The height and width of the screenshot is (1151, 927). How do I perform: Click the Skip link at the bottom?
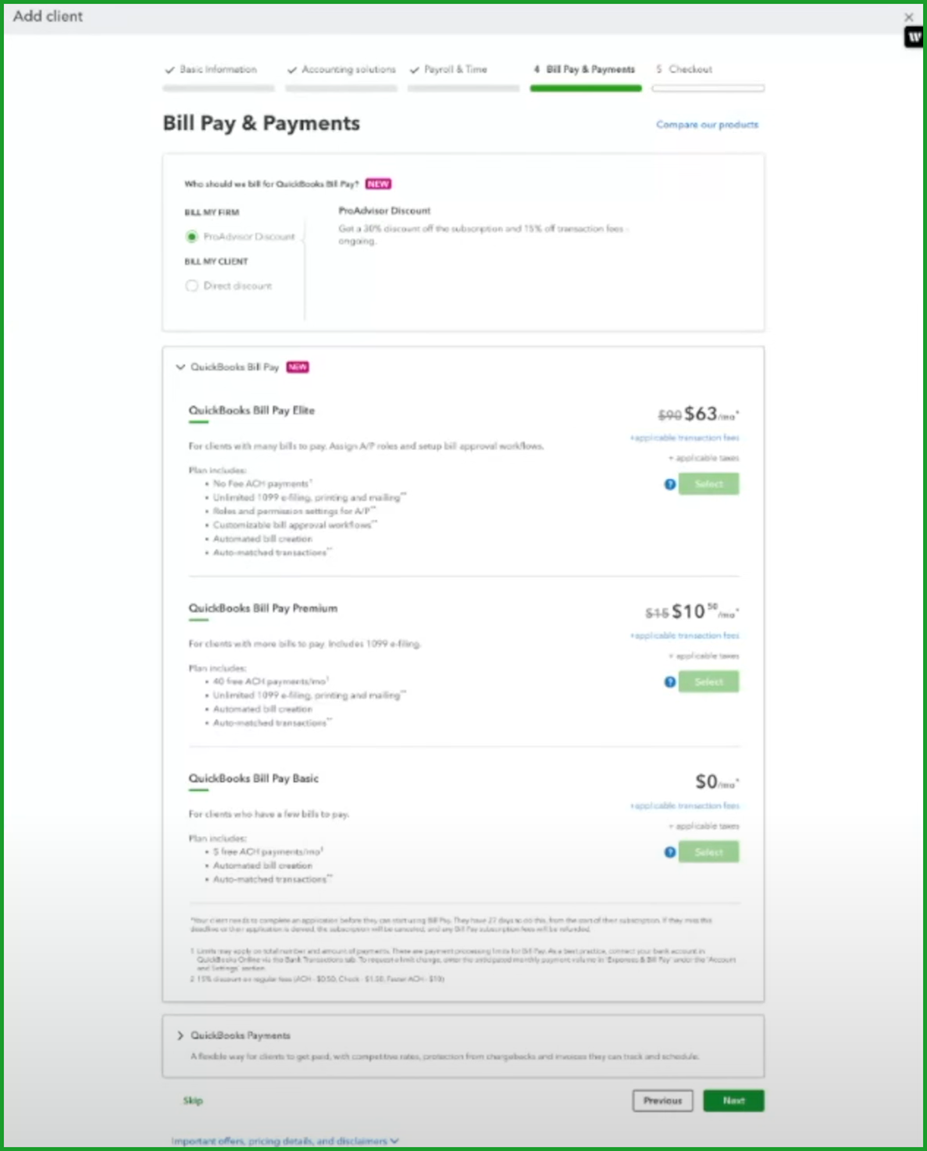pos(193,1100)
